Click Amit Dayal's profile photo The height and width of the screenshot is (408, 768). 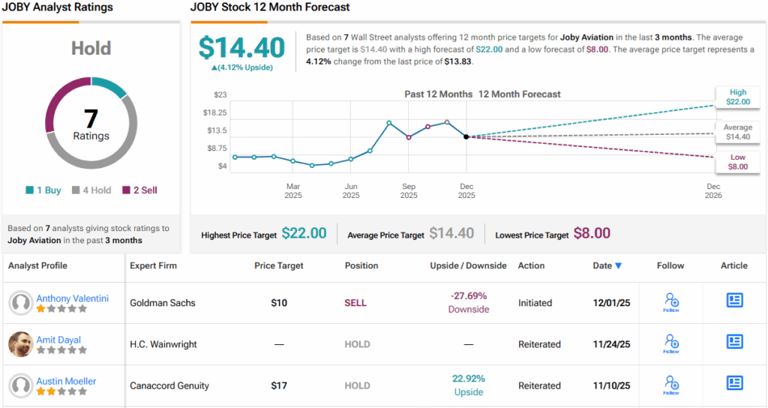pyautogui.click(x=20, y=343)
